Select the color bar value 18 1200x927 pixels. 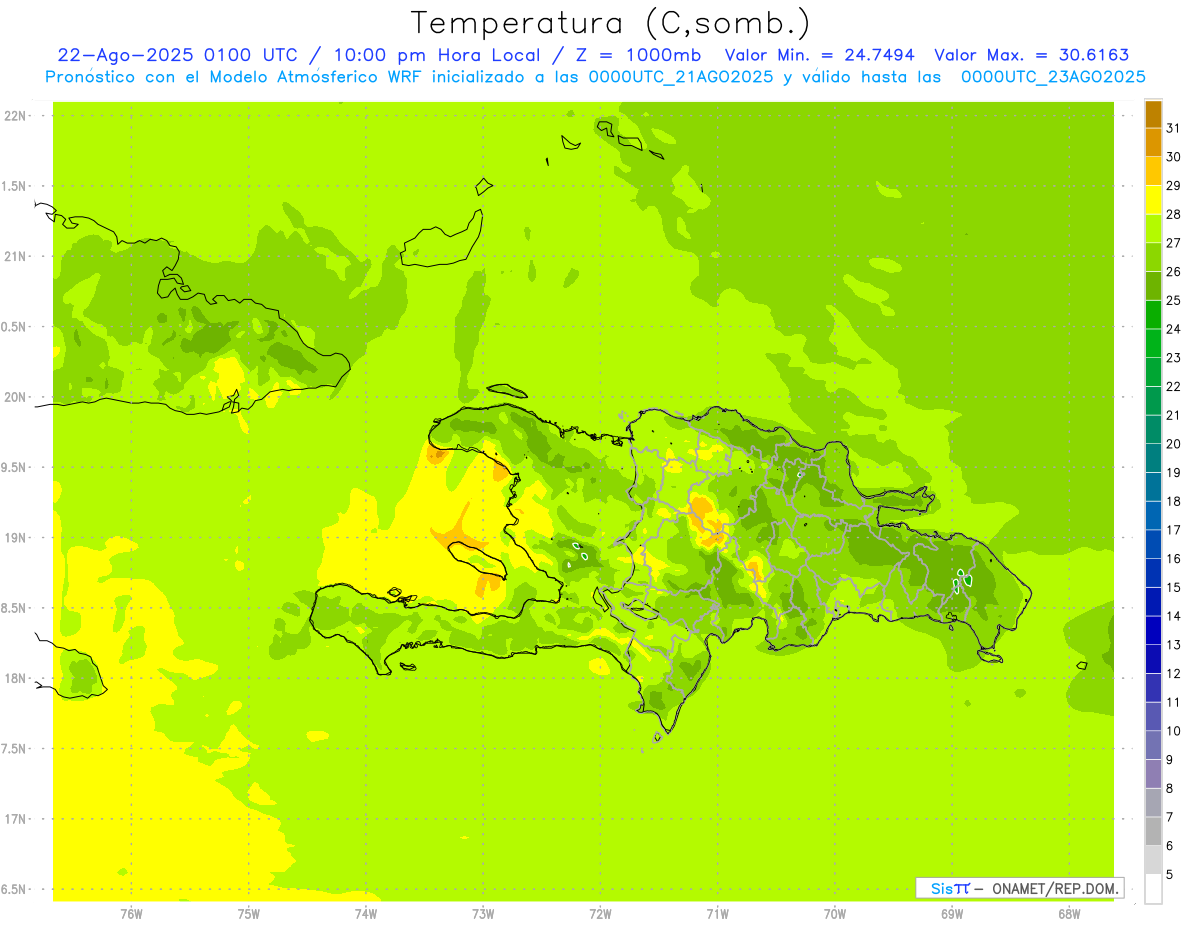1173,501
